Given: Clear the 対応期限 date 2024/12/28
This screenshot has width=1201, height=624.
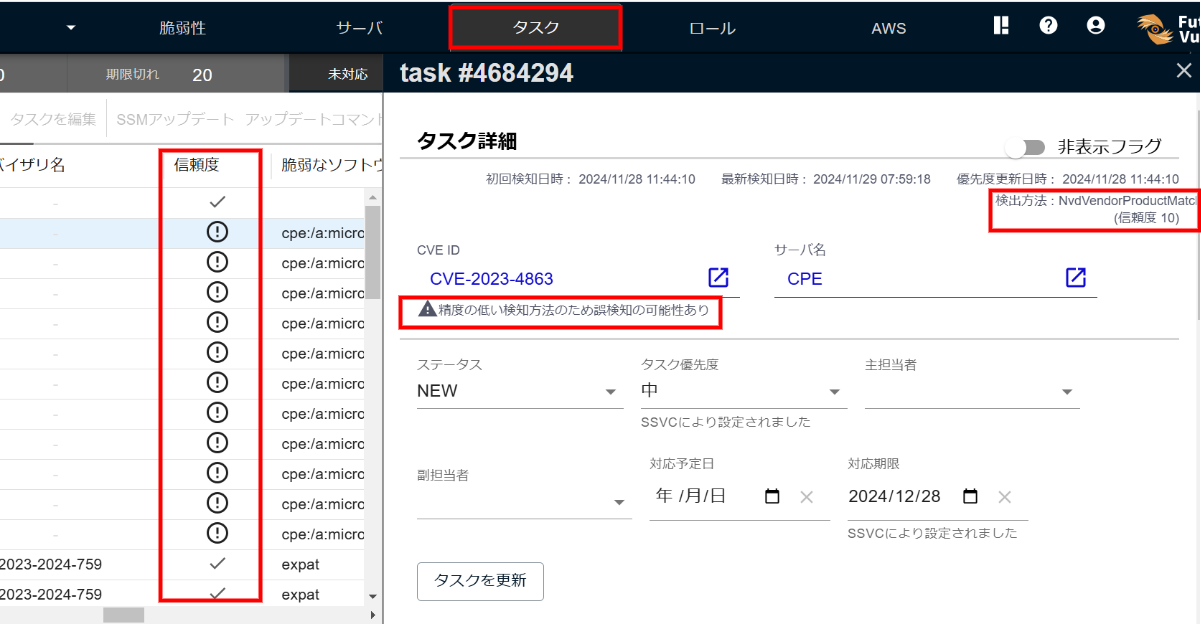Looking at the screenshot, I should pyautogui.click(x=1005, y=497).
